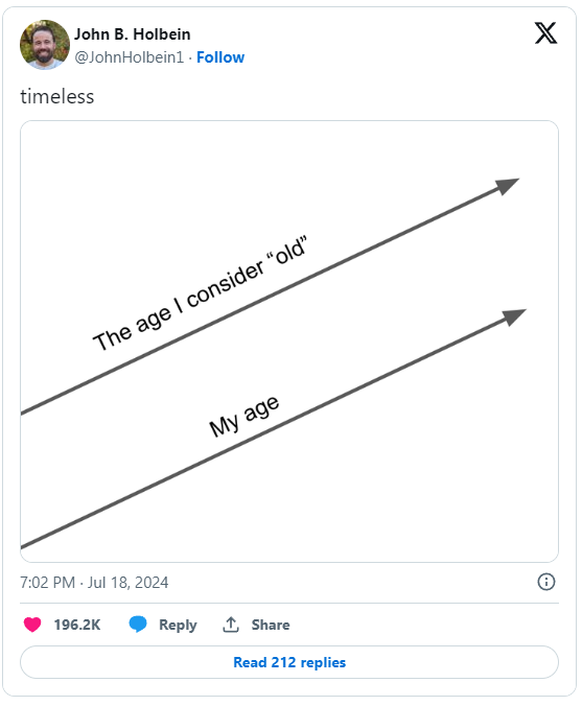Follow @JohnHolbein1
This screenshot has height=706, width=582.
221,58
